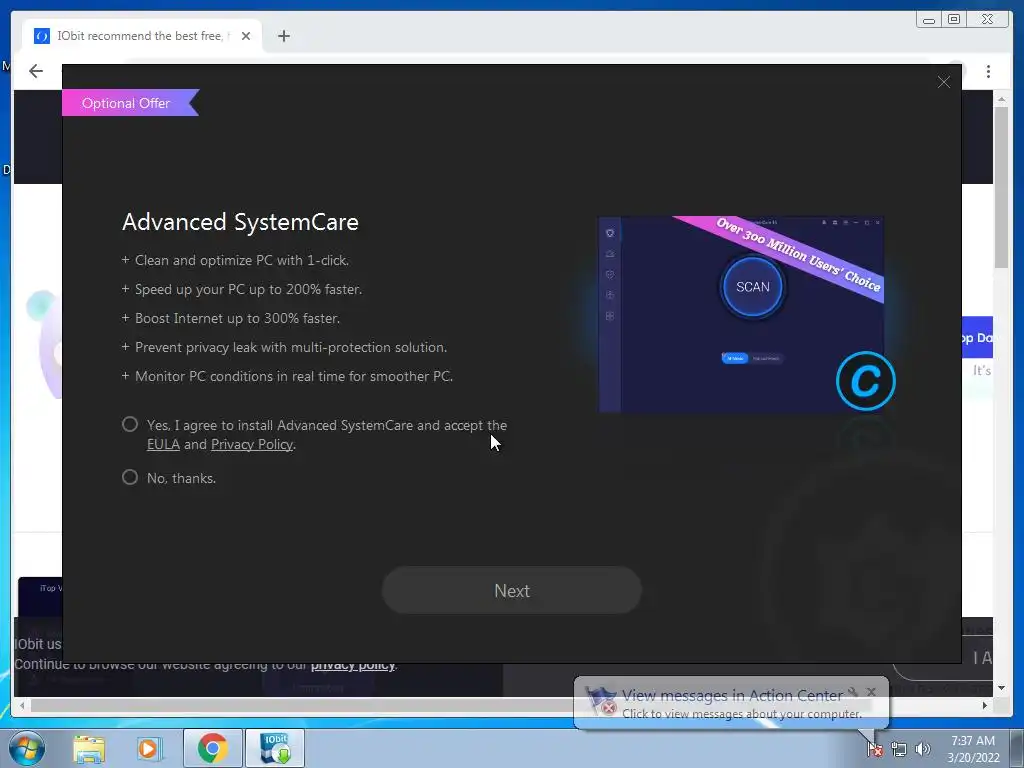Viewport: 1024px width, 768px height.
Task: Open the Privacy Policy link in offer
Action: point(252,444)
